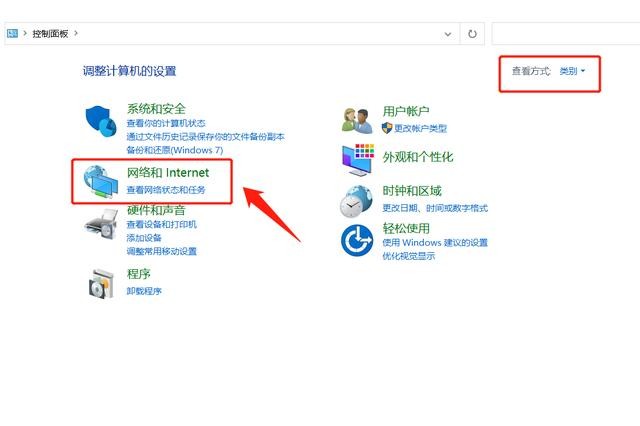Expand chevron after 控制面板 in breadcrumb

coord(76,33)
